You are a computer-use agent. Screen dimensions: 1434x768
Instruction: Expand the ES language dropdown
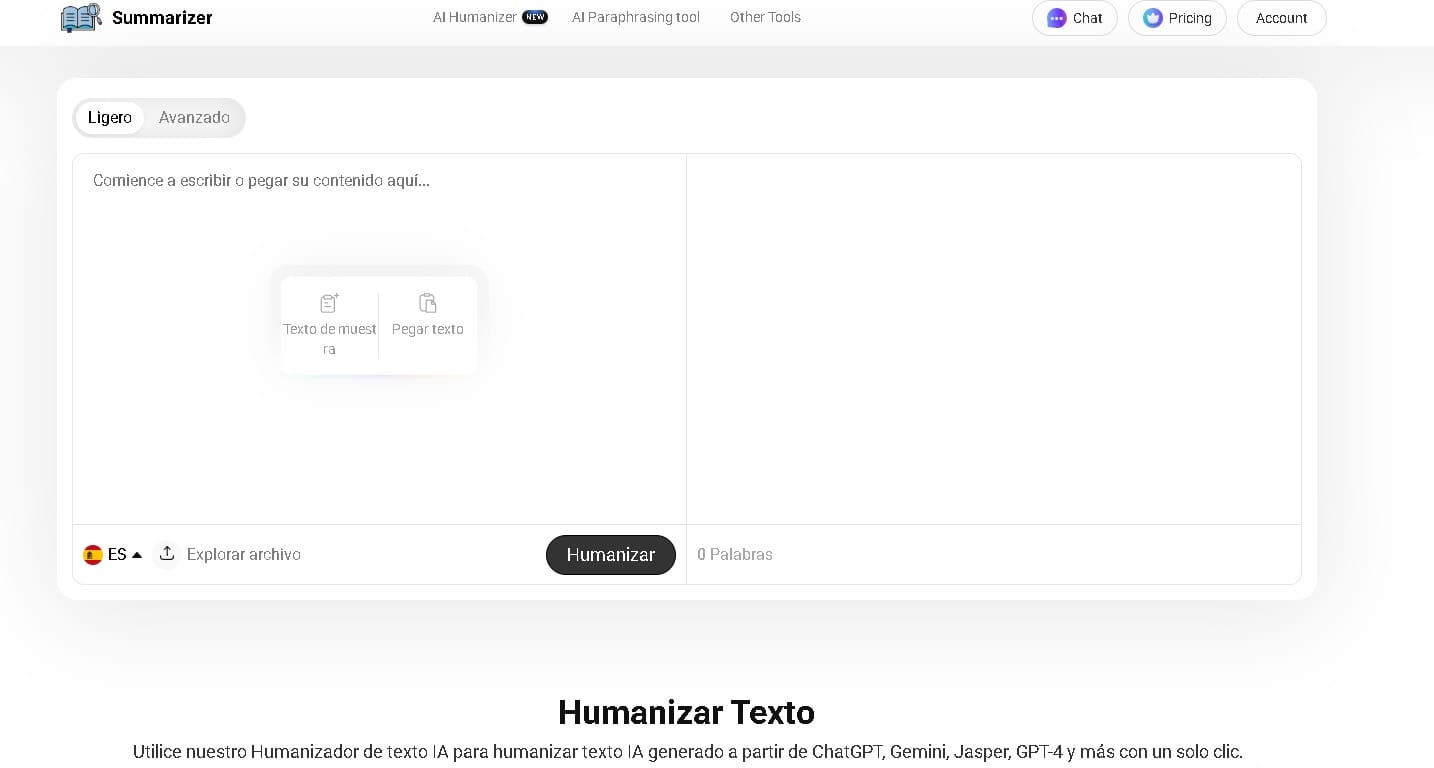(x=117, y=554)
